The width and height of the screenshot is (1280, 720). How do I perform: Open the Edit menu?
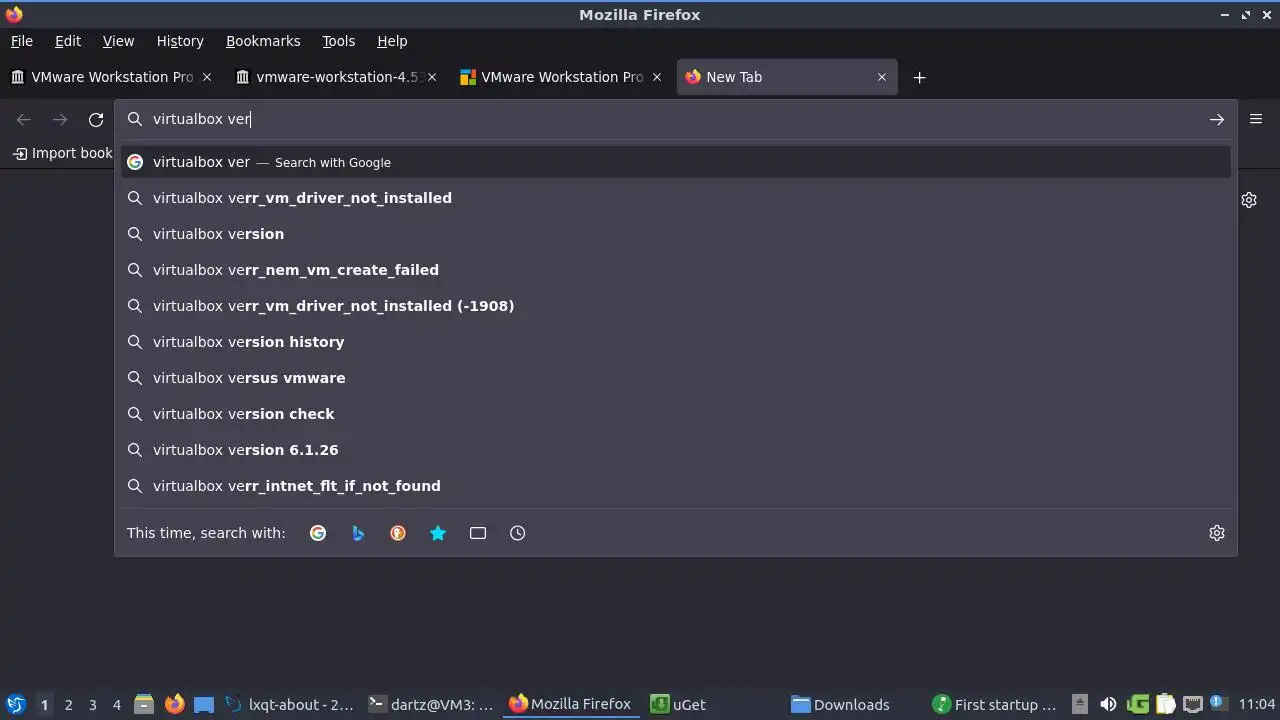68,41
